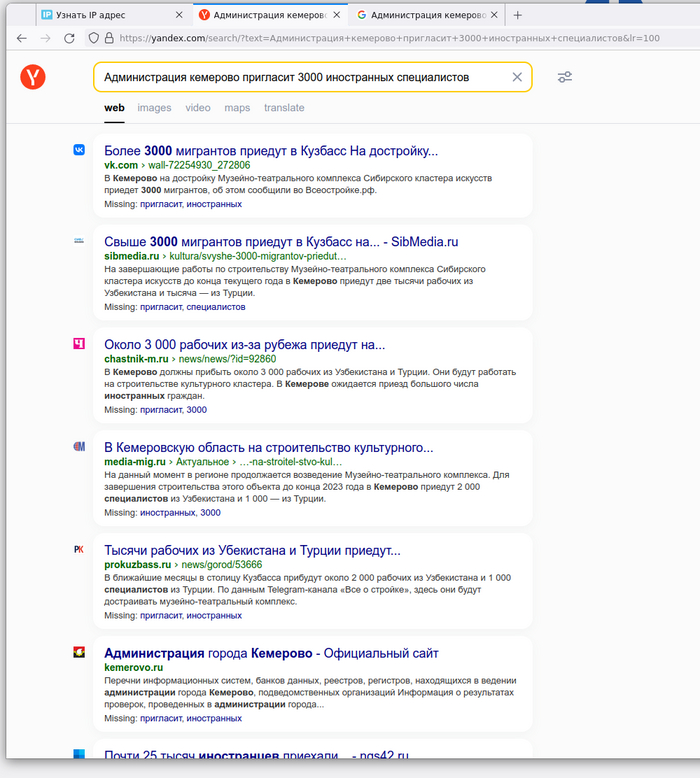The height and width of the screenshot is (778, 700).
Task: Click the Yandex logo icon
Action: coord(33,77)
